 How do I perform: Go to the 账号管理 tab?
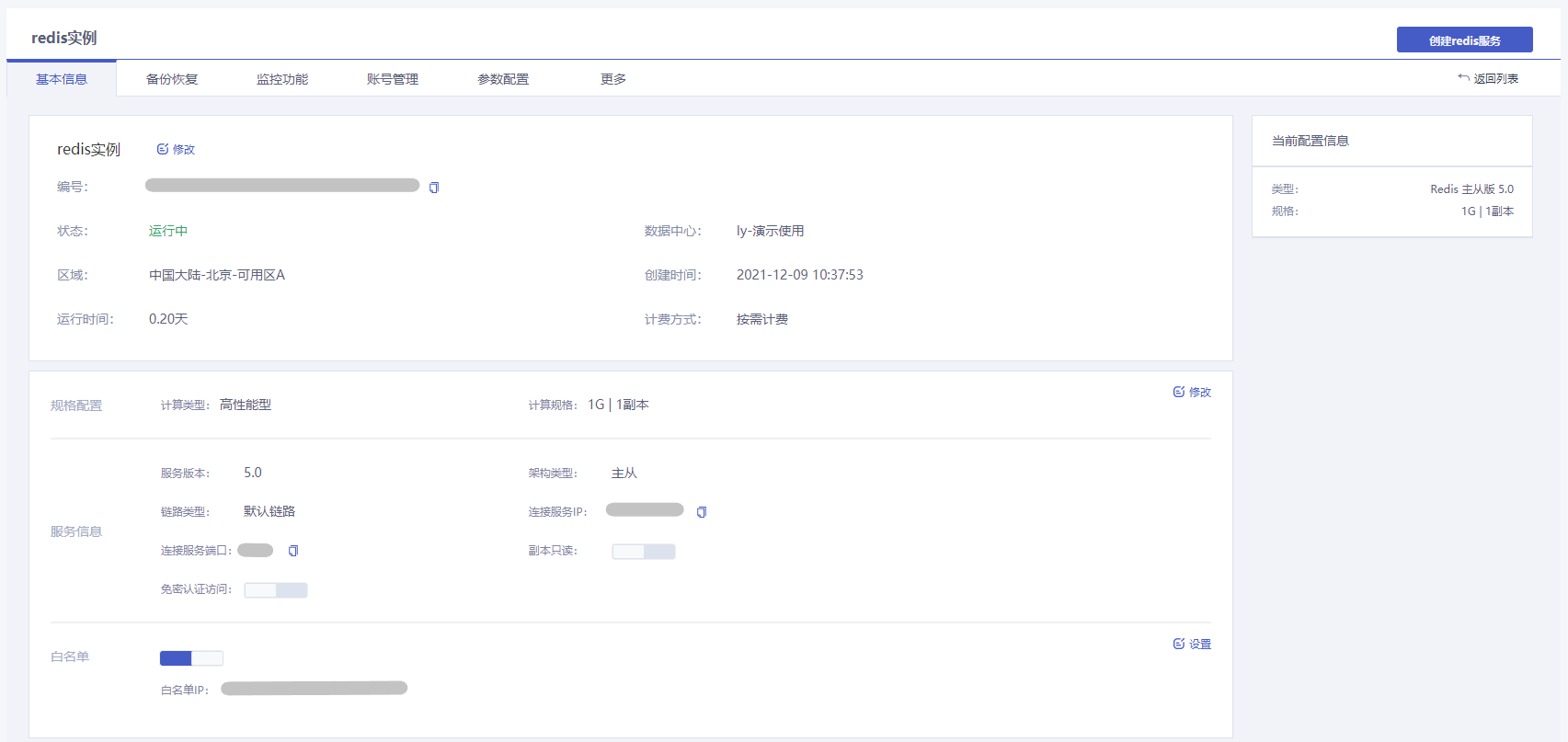[393, 79]
